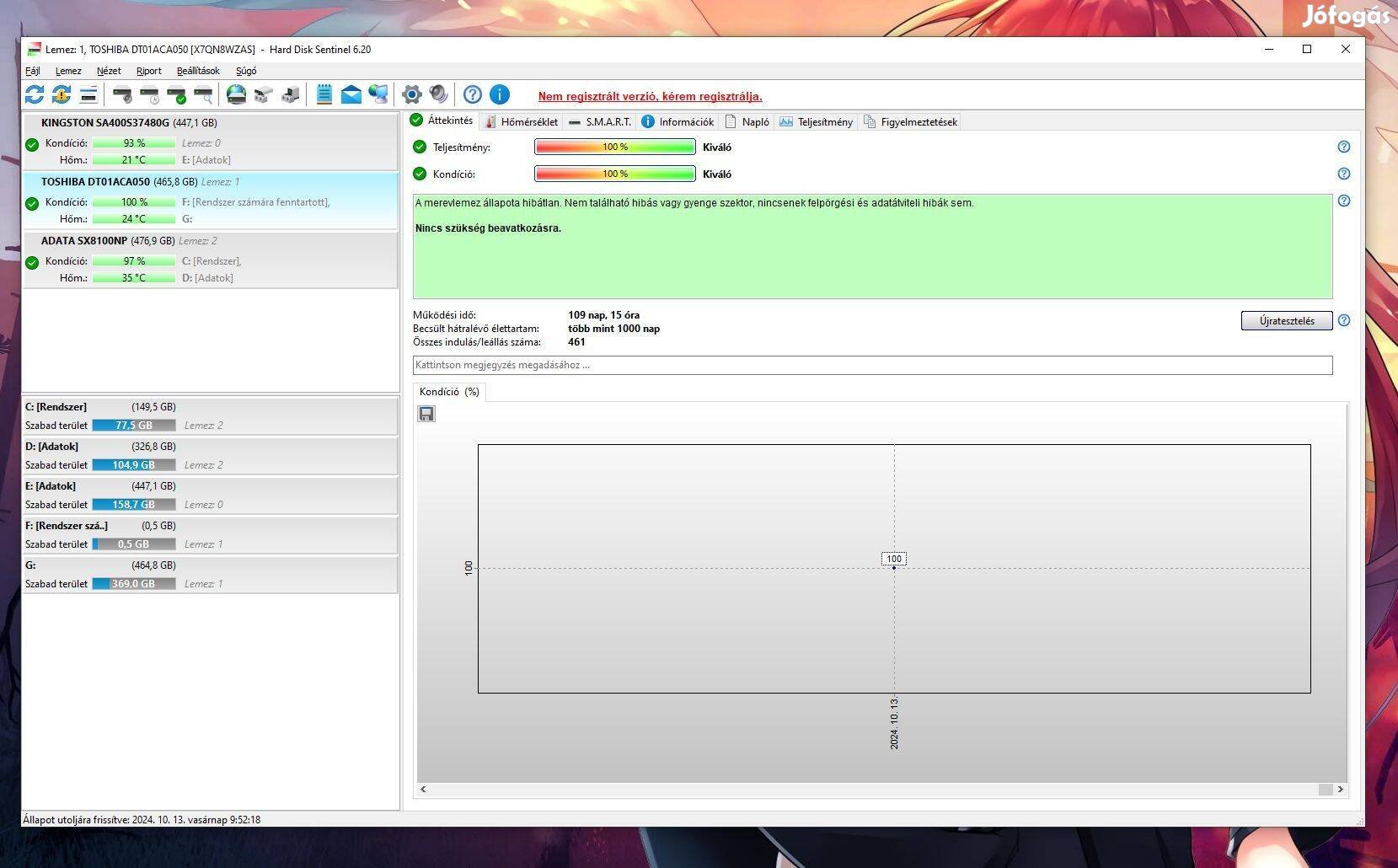Click the disk with green checkmark icon
This screenshot has width=1398, height=868.
point(176,94)
